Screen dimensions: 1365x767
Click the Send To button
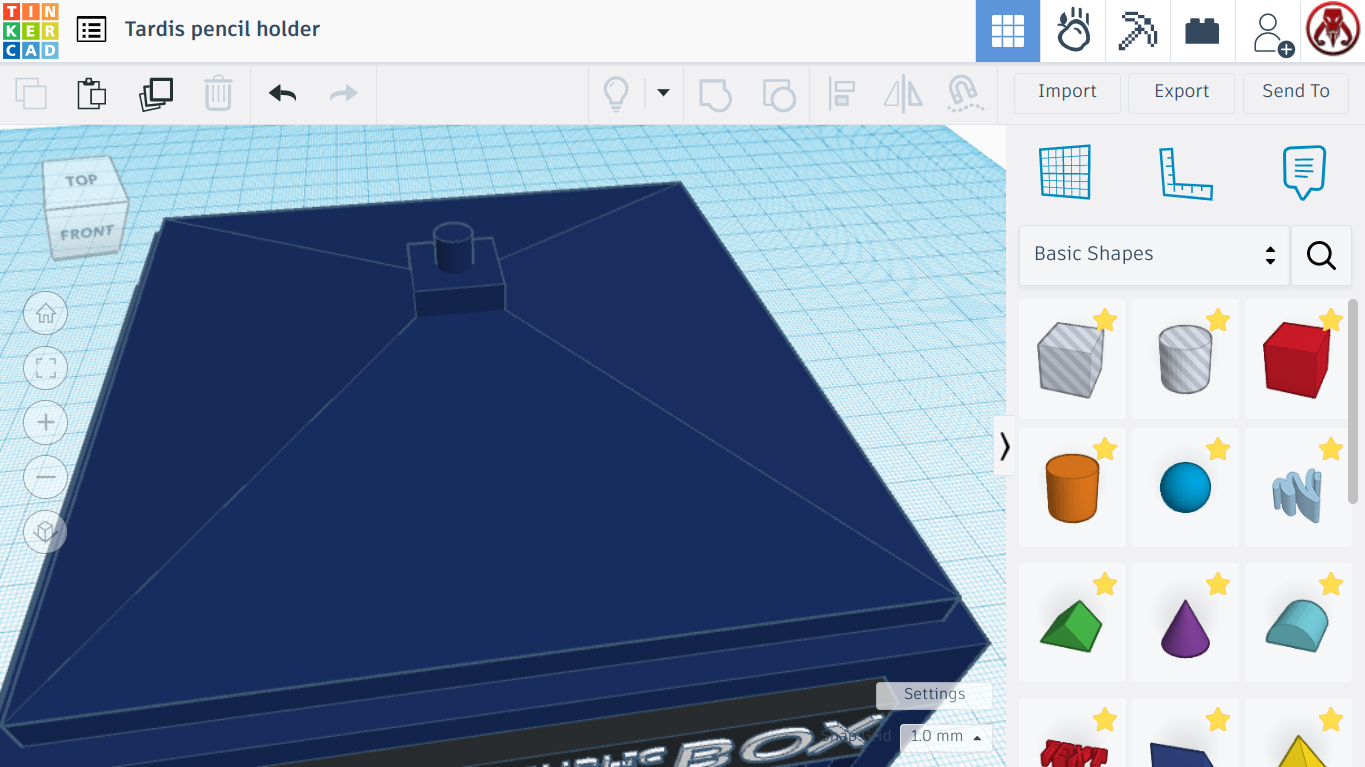(x=1296, y=91)
